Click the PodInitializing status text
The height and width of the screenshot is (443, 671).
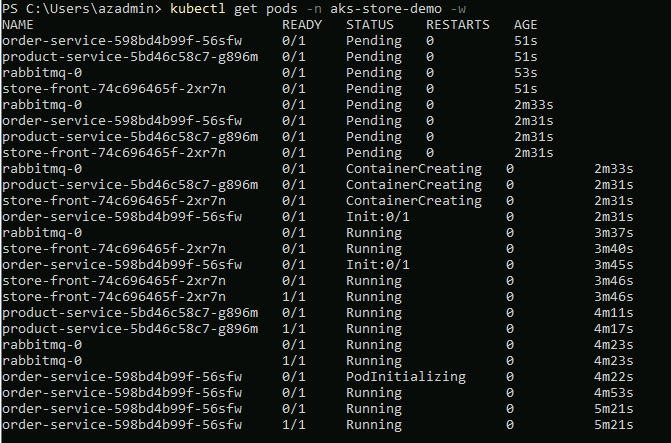(406, 377)
